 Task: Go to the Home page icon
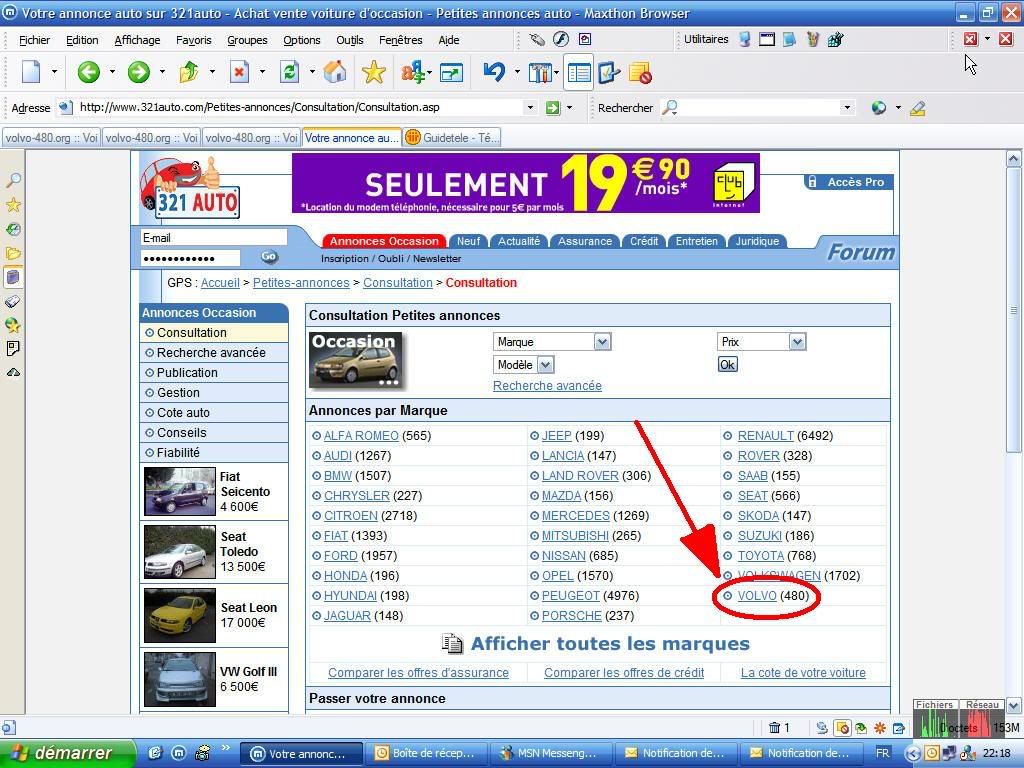[x=335, y=72]
